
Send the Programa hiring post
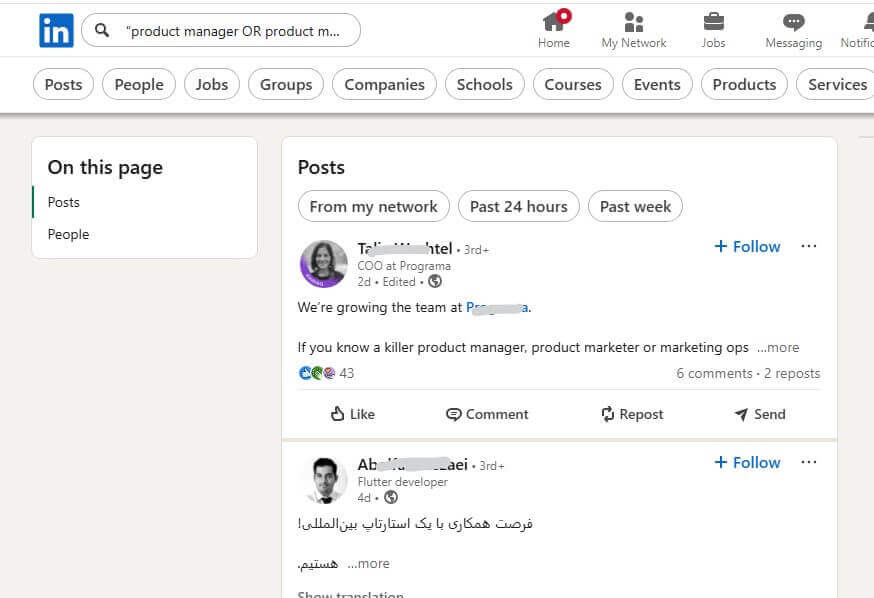[760, 414]
